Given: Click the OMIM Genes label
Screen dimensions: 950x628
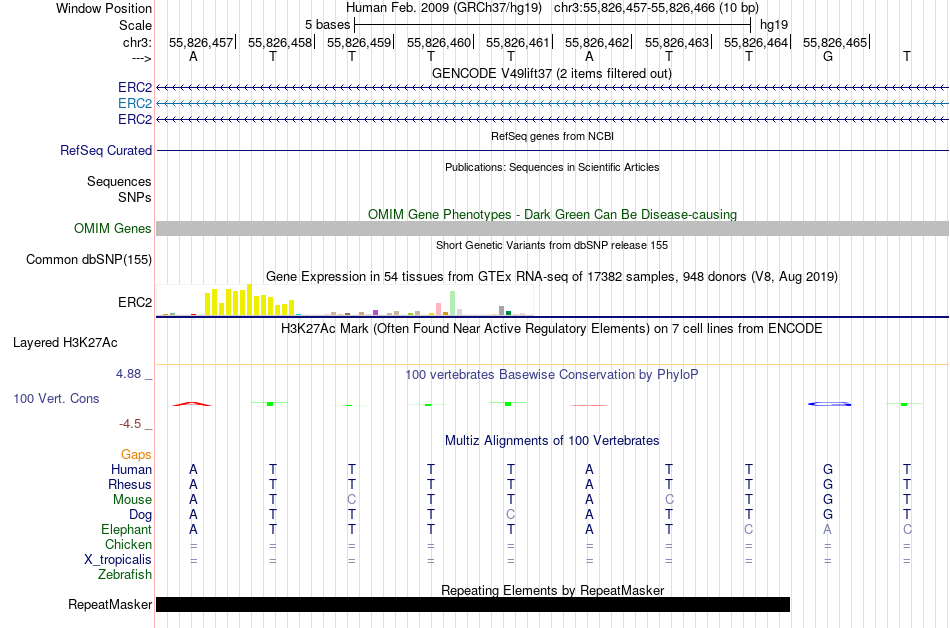Looking at the screenshot, I should 112,228.
